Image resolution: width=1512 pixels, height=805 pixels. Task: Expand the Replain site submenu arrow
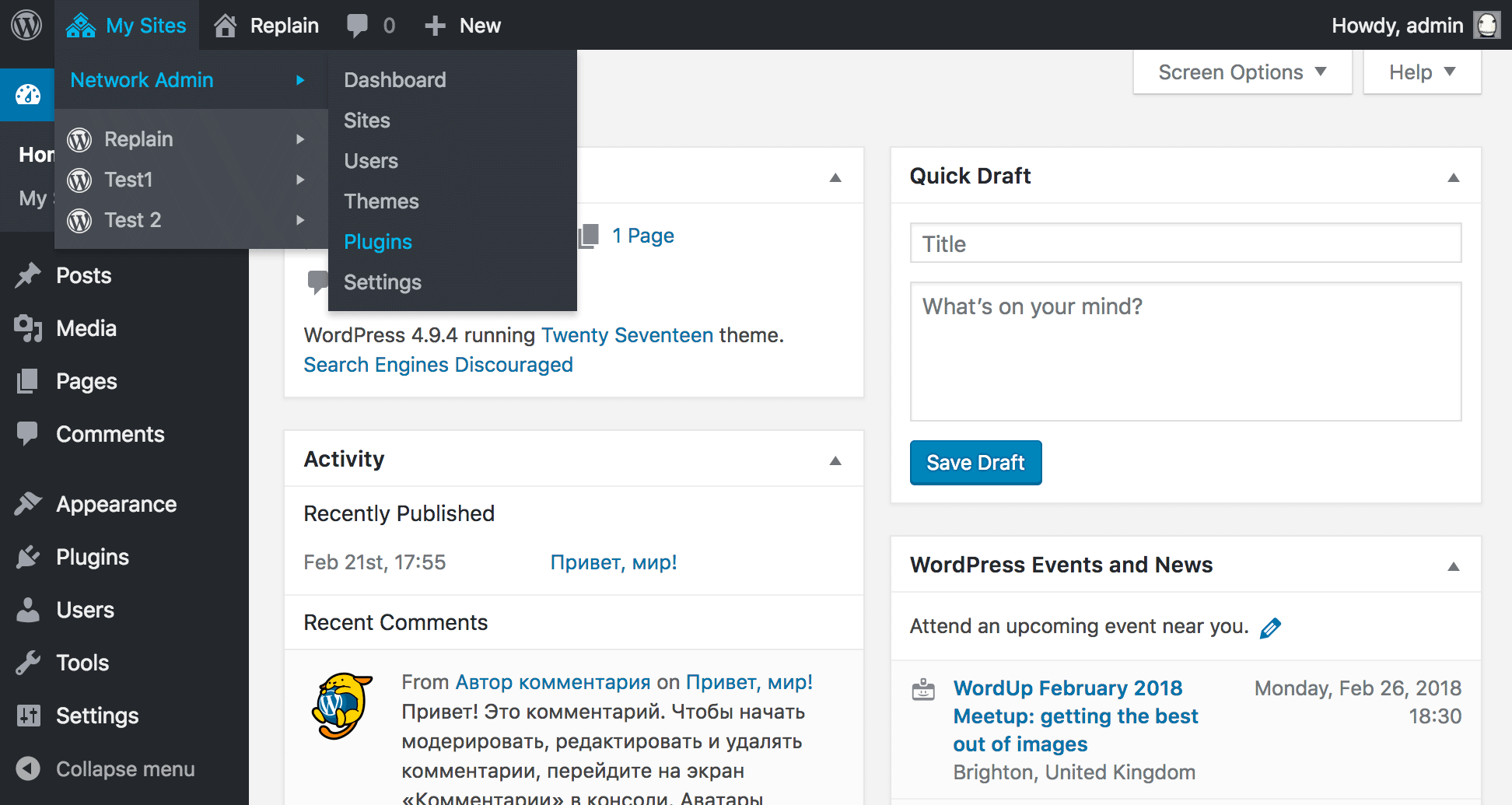pos(300,139)
